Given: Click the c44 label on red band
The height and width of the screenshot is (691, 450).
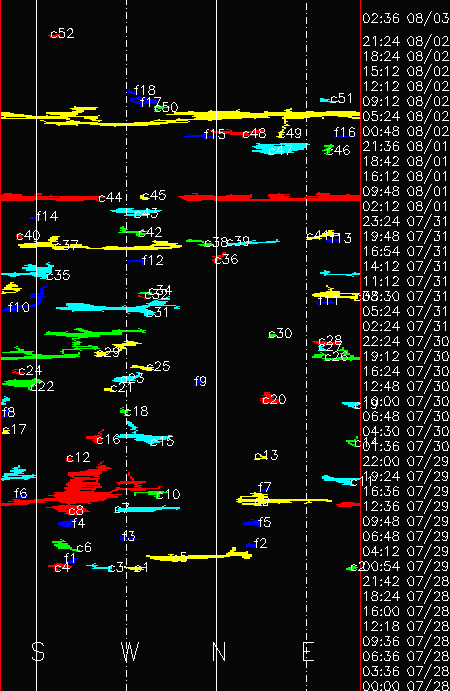Looking at the screenshot, I should coord(110,197).
